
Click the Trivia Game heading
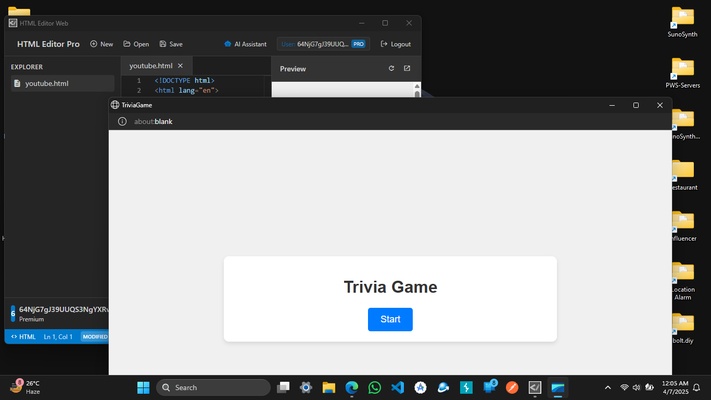pyautogui.click(x=390, y=287)
